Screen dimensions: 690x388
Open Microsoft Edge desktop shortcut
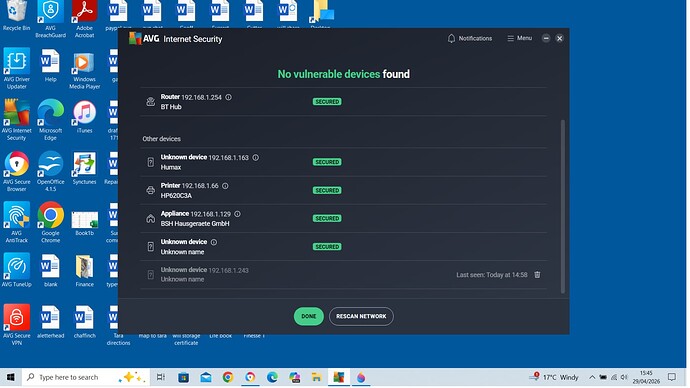(x=50, y=120)
